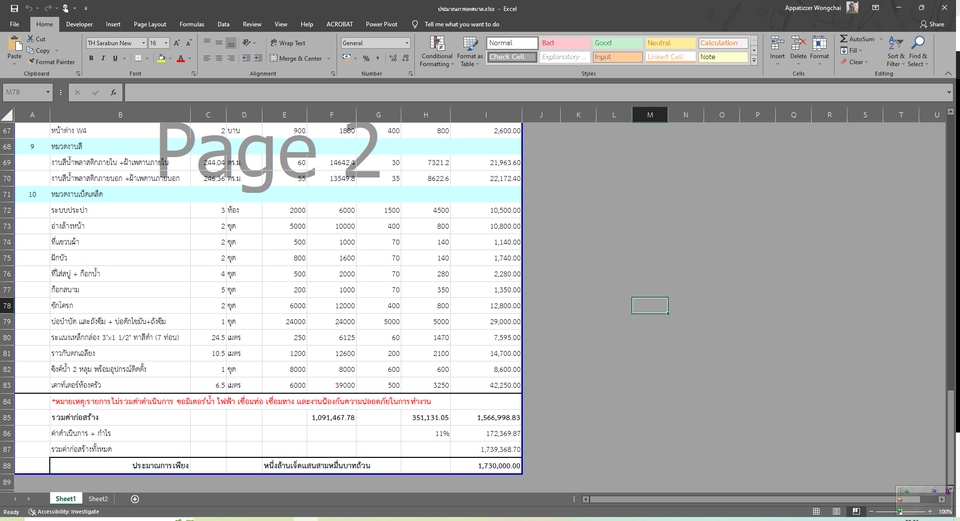This screenshot has width=960, height=521.
Task: Click the Increase Indent icon
Action: point(258,58)
